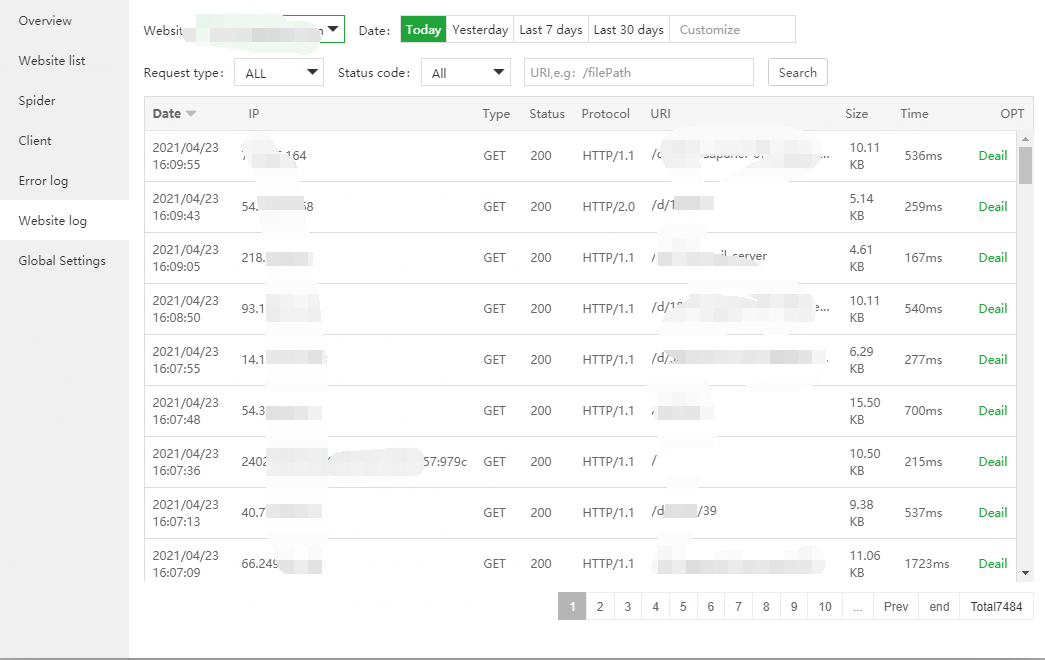This screenshot has width=1045, height=660.
Task: Click the Customize date range field
Action: 732,29
